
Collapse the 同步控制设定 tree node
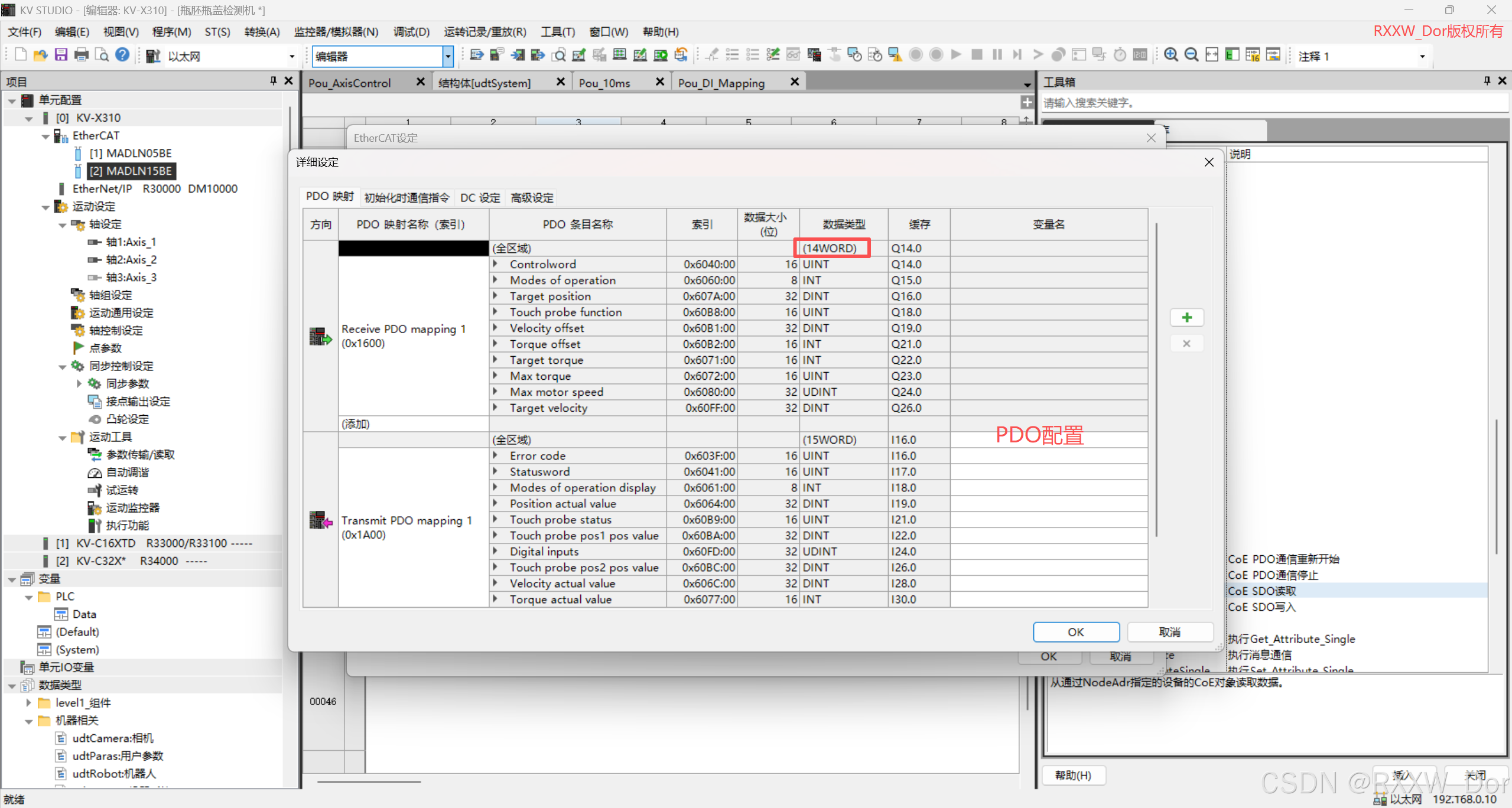click(63, 366)
